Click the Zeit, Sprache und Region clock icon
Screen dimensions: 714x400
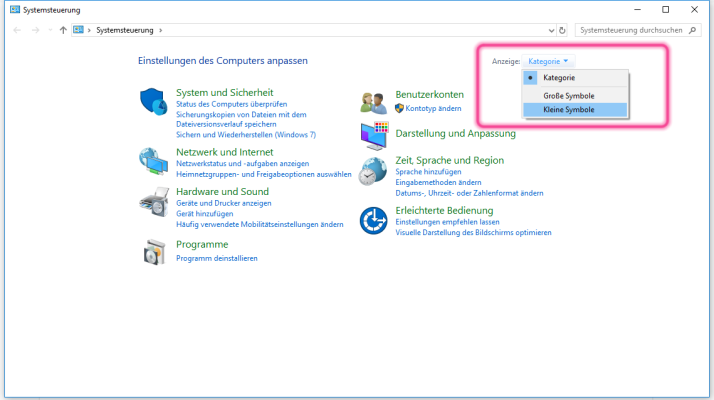tap(373, 170)
